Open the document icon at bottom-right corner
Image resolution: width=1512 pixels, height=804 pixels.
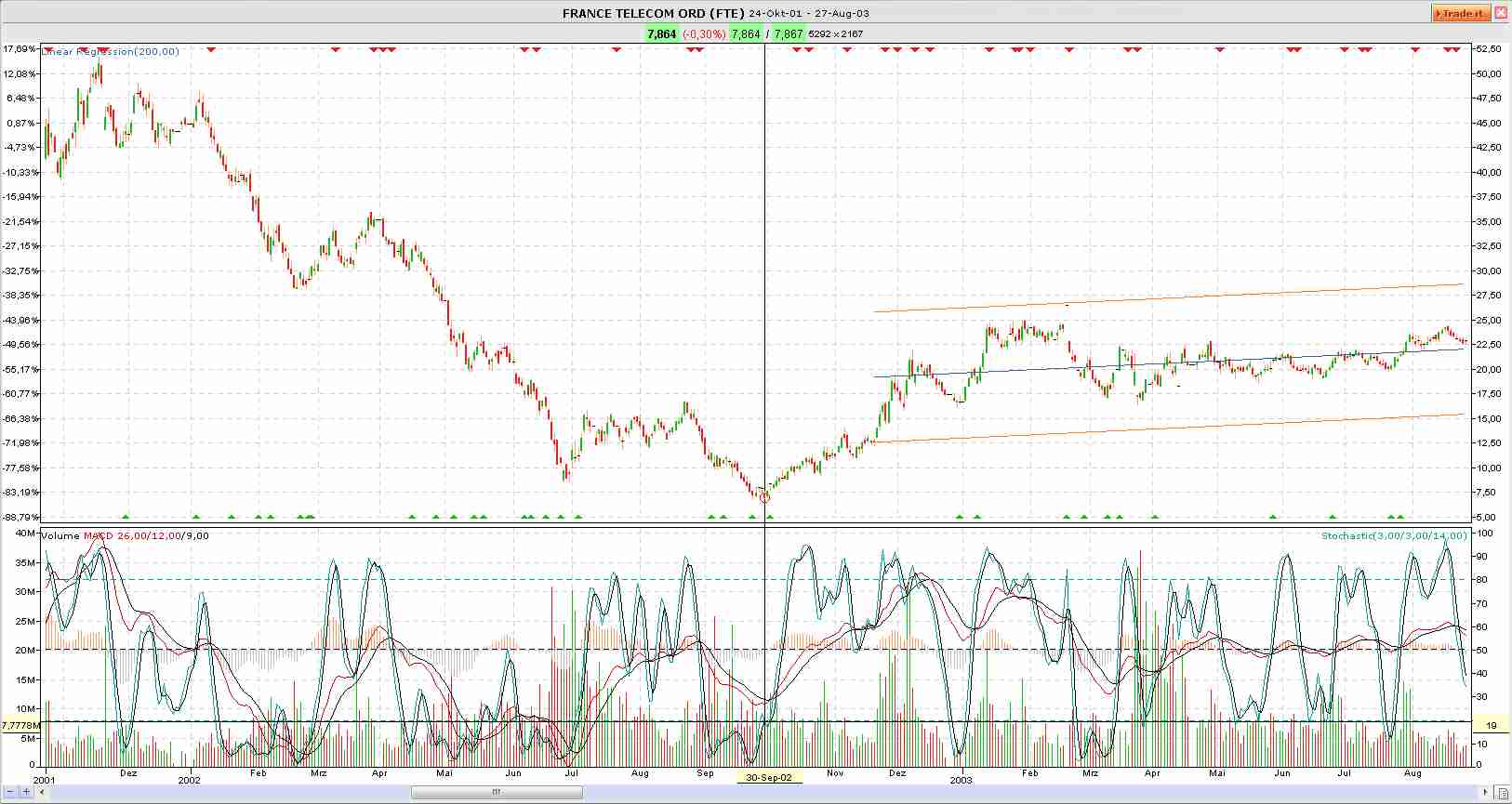coord(1503,792)
